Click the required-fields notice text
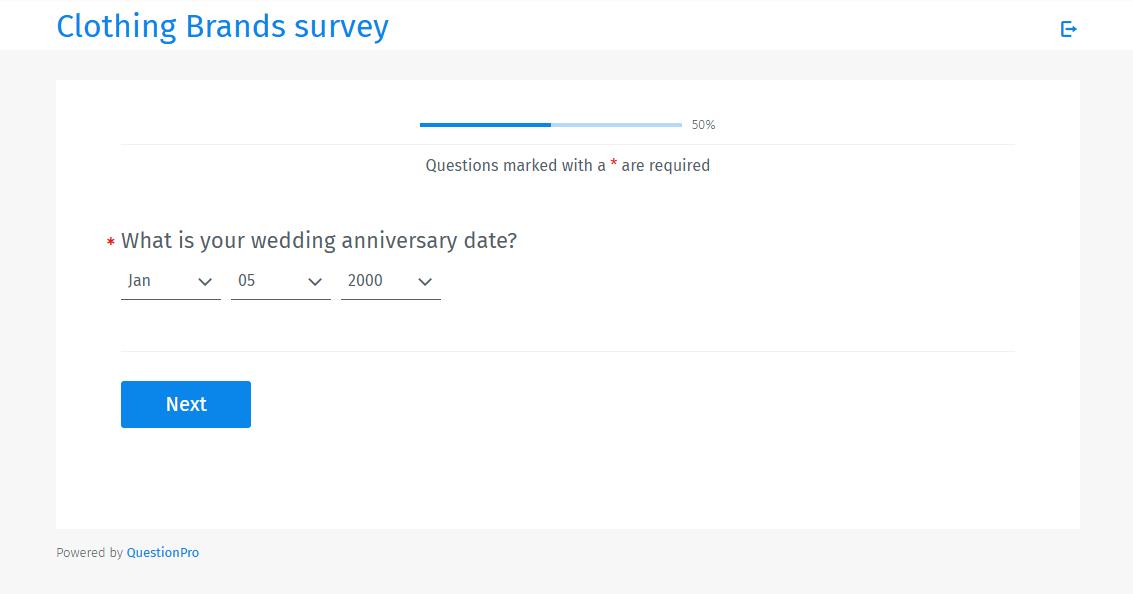This screenshot has width=1133, height=594. (567, 165)
